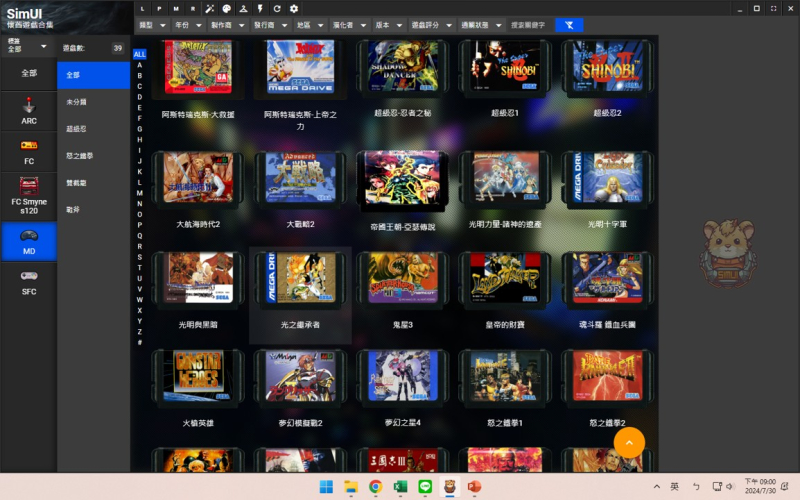Click the lightning bolt icon

tap(260, 9)
